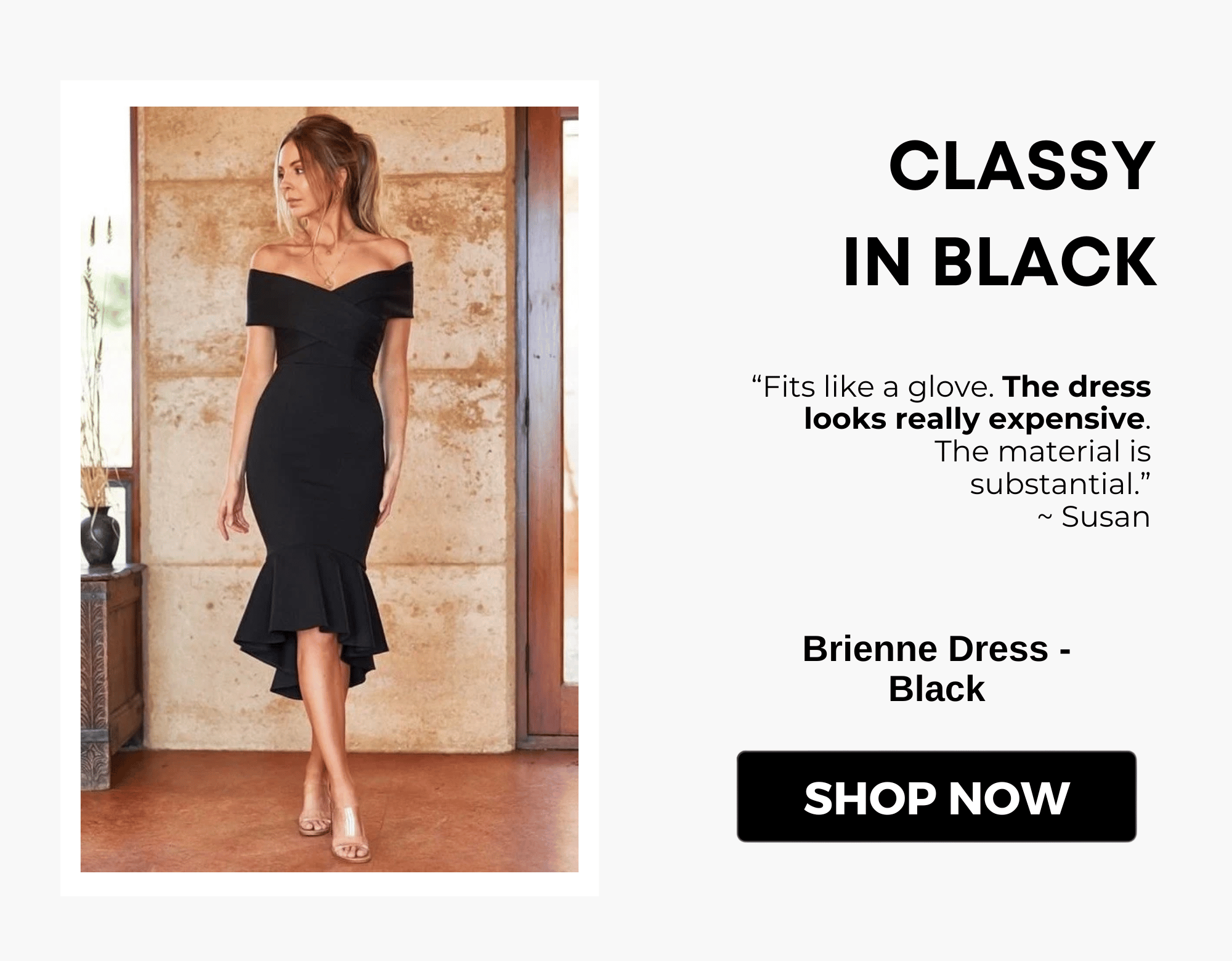This screenshot has height=961, width=1232.
Task: Click the reviewer name Susan
Action: [1106, 516]
